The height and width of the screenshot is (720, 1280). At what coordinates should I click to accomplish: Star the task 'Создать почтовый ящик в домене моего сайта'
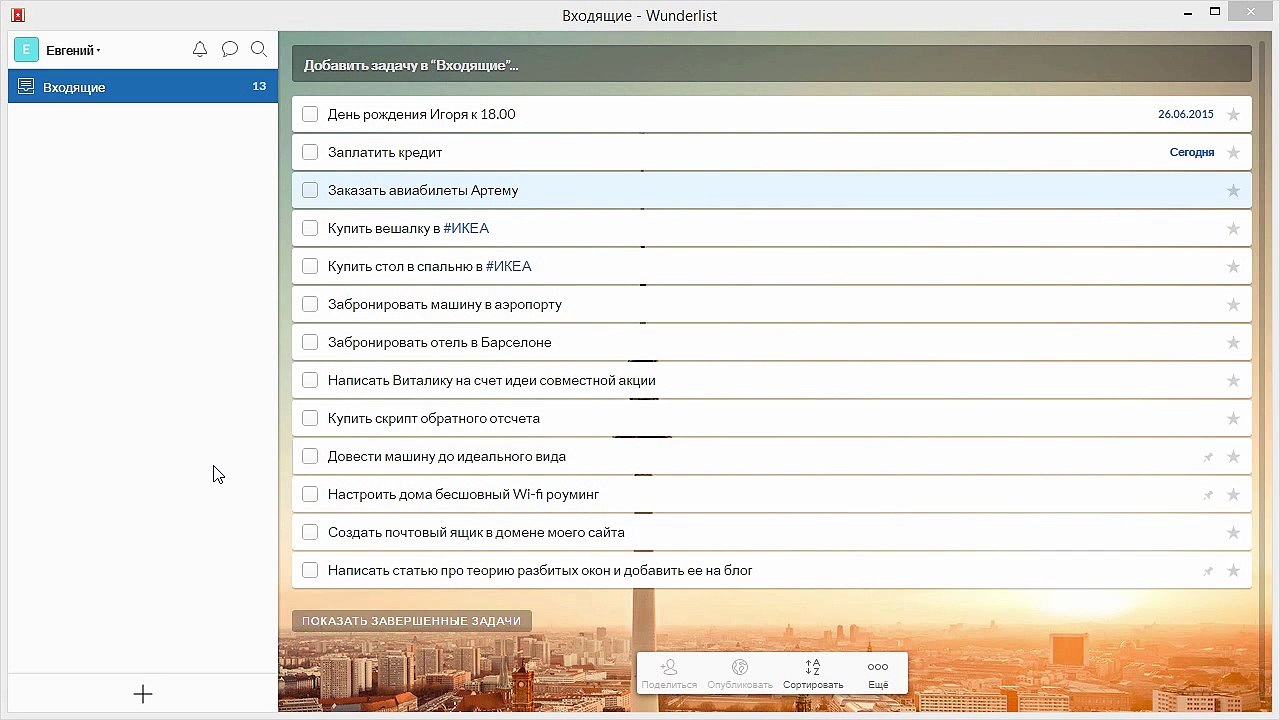[x=1233, y=532]
